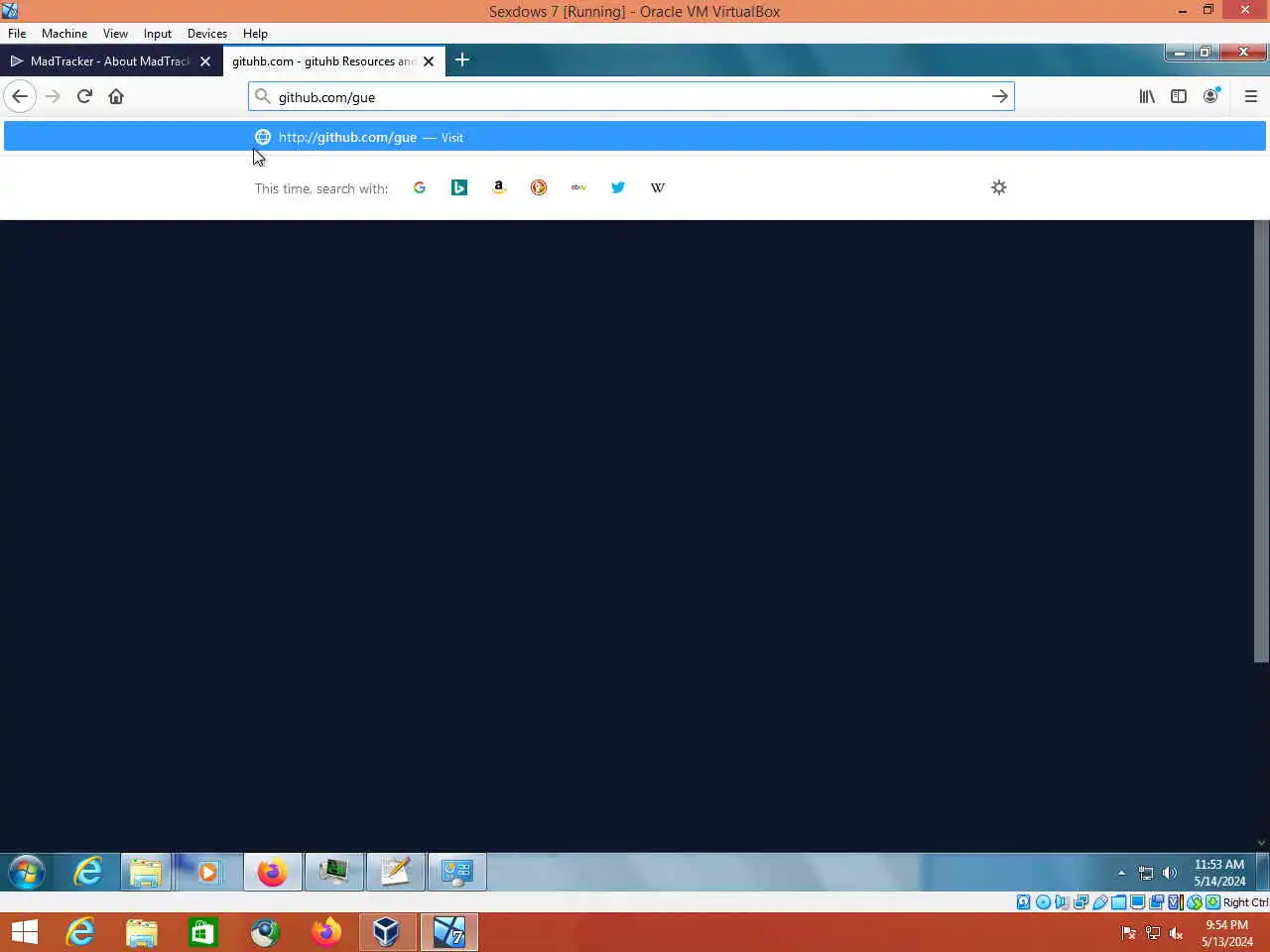Click host Action Center flag icon
This screenshot has height=952, width=1270.
coord(1128,933)
